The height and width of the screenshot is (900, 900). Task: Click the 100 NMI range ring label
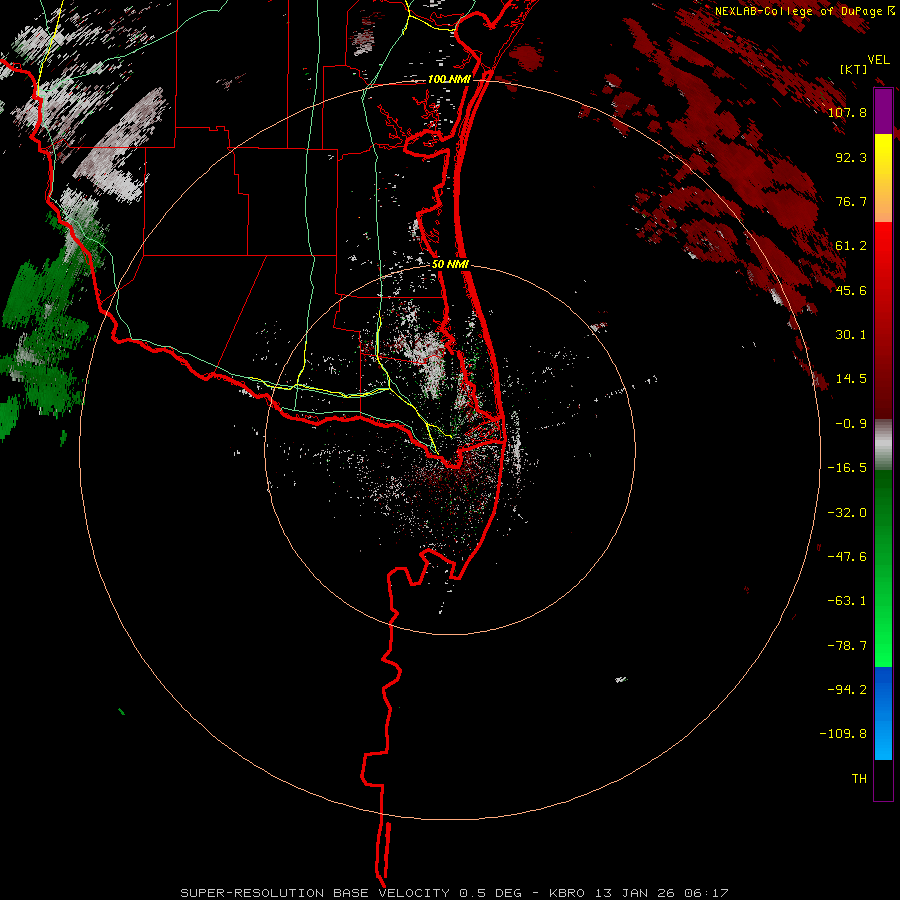[449, 79]
